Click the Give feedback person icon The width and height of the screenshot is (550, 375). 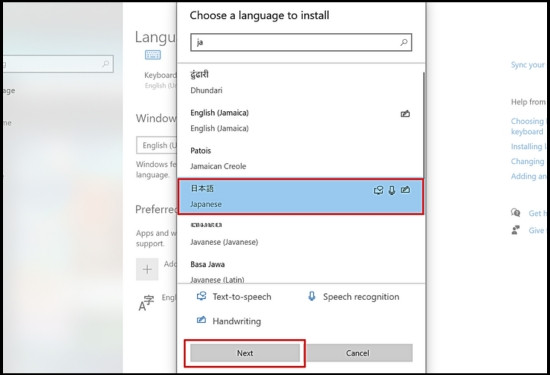click(x=516, y=230)
